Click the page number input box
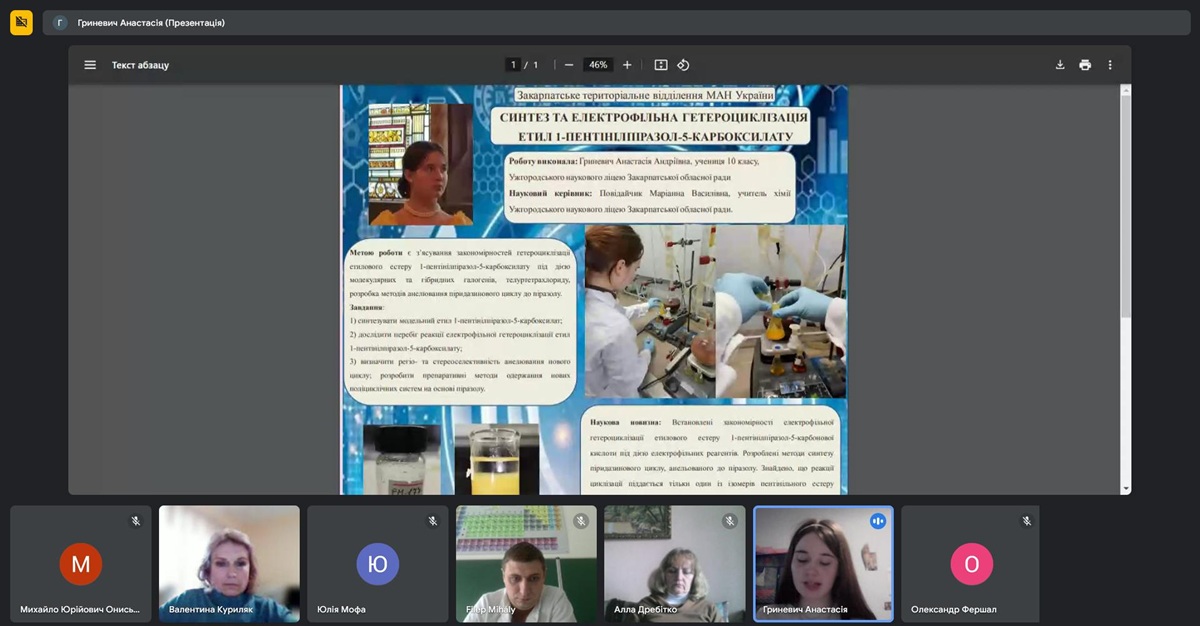 [x=514, y=65]
